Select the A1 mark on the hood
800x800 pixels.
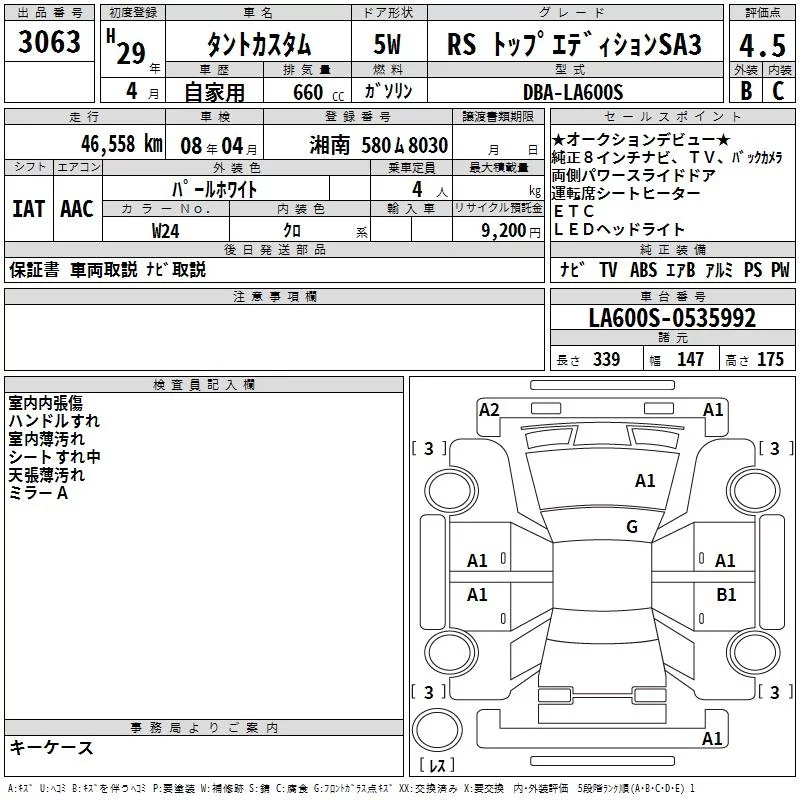click(645, 481)
